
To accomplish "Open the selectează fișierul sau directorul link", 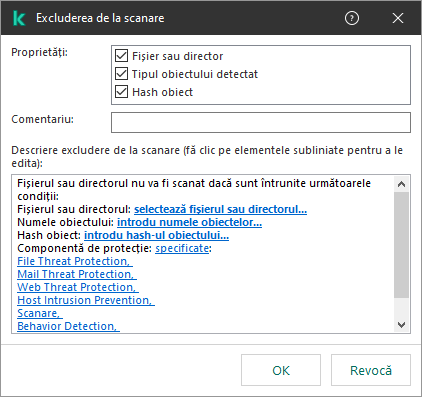I will 220,209.
